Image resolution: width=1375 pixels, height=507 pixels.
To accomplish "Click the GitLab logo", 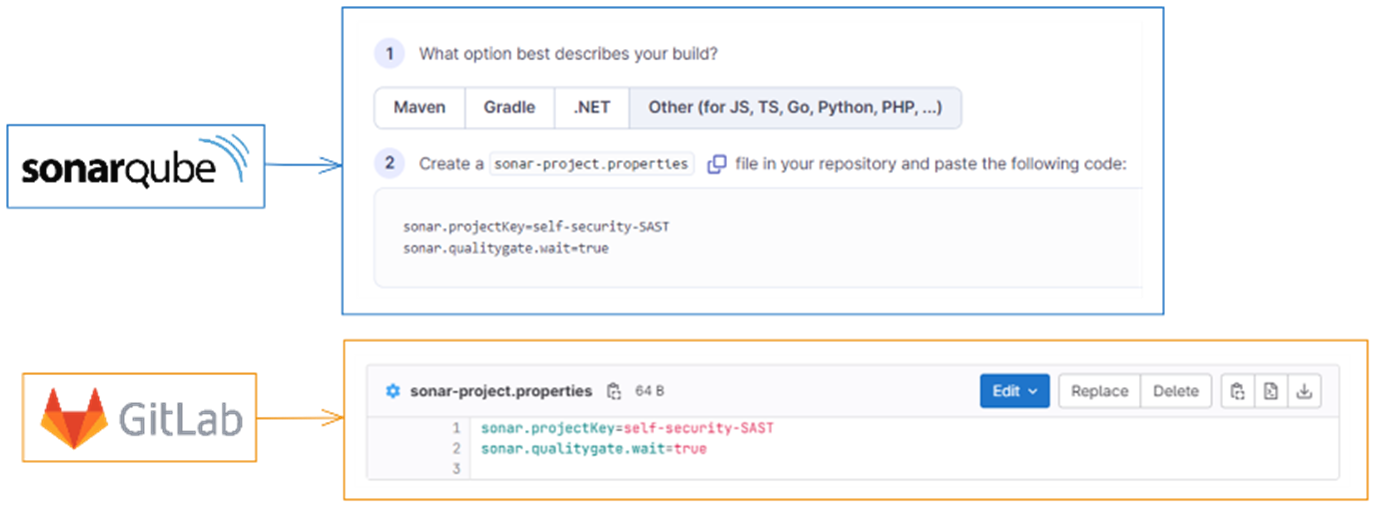I will 139,417.
